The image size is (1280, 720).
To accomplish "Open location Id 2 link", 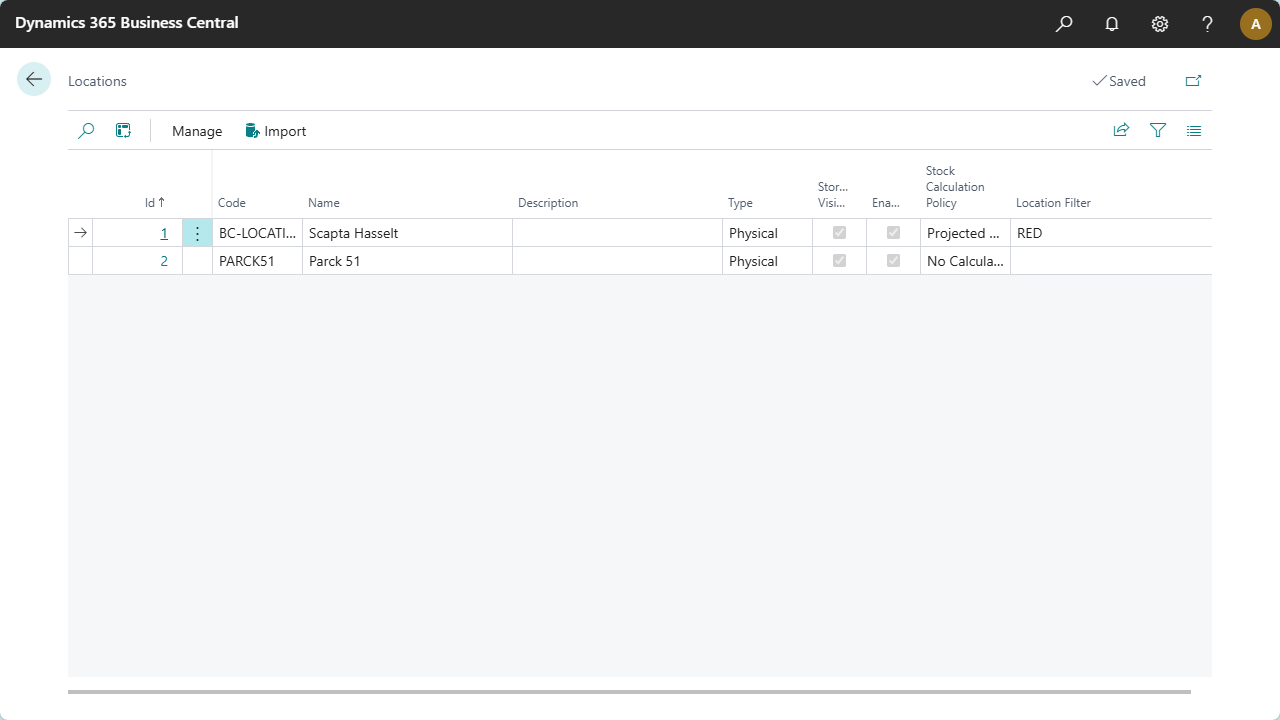I will click(165, 261).
